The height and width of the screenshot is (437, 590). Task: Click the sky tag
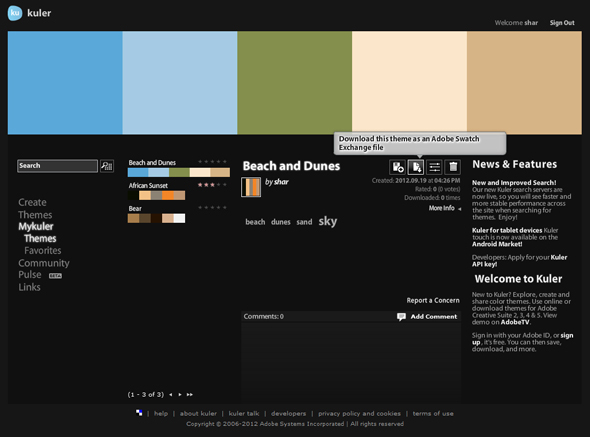coord(328,221)
